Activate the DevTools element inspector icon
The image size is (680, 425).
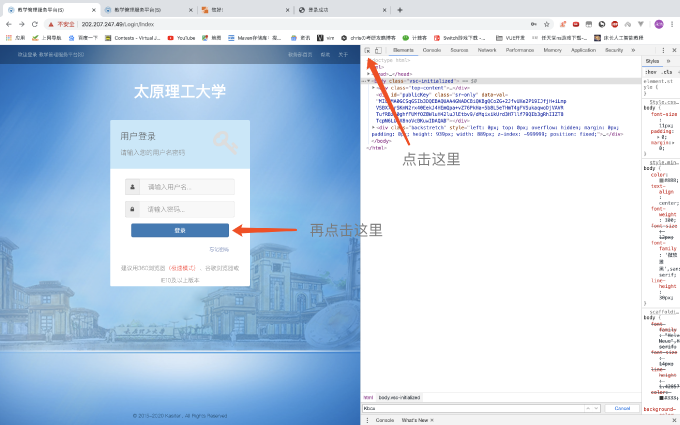click(367, 50)
